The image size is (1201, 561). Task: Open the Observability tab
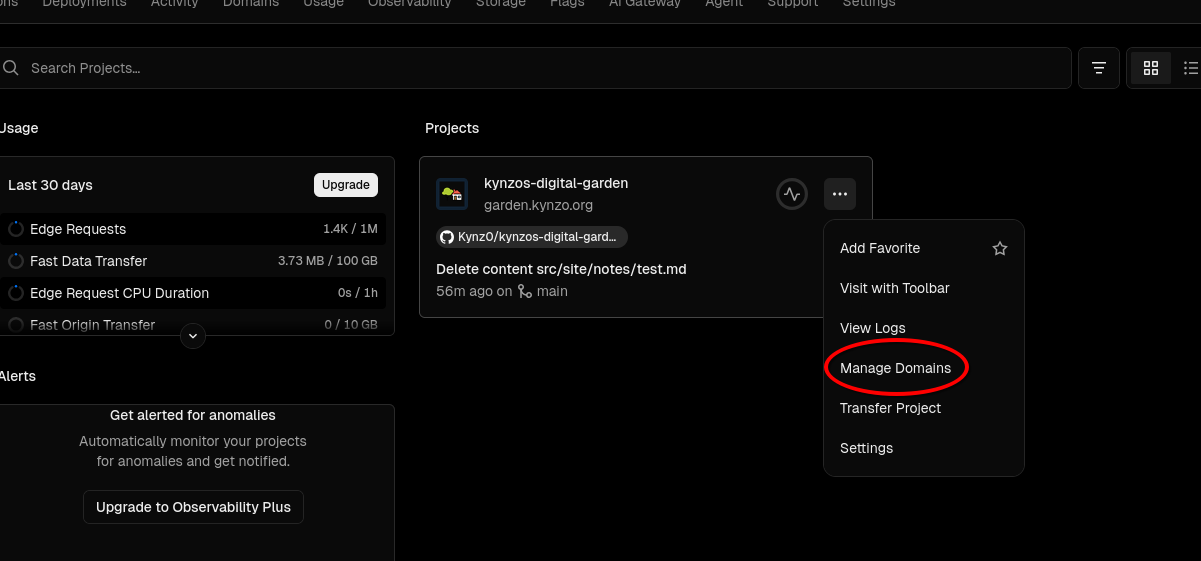[x=409, y=4]
